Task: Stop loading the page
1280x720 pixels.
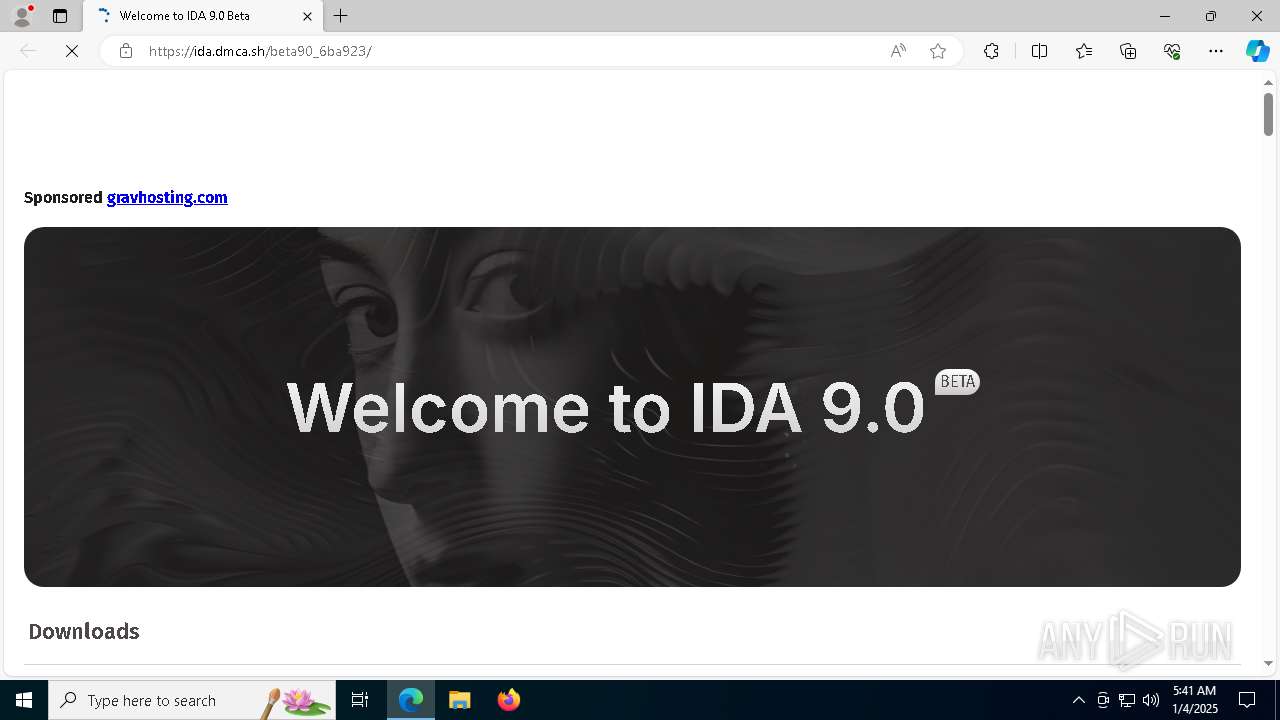Action: tap(72, 51)
